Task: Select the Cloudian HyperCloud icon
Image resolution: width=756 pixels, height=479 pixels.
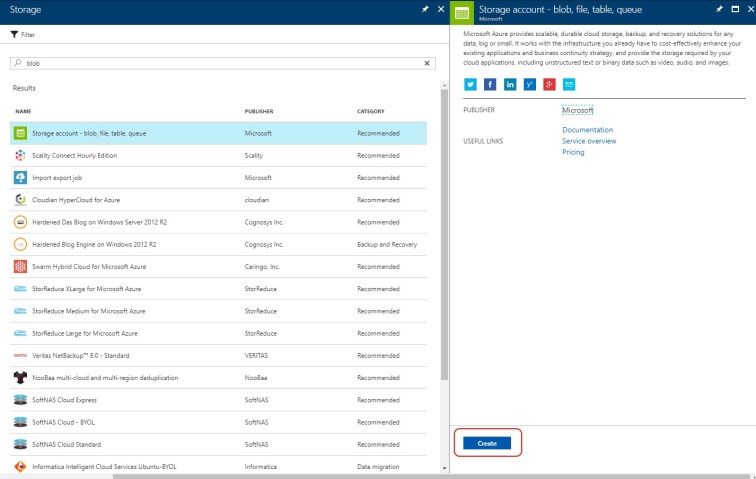Action: (x=20, y=200)
